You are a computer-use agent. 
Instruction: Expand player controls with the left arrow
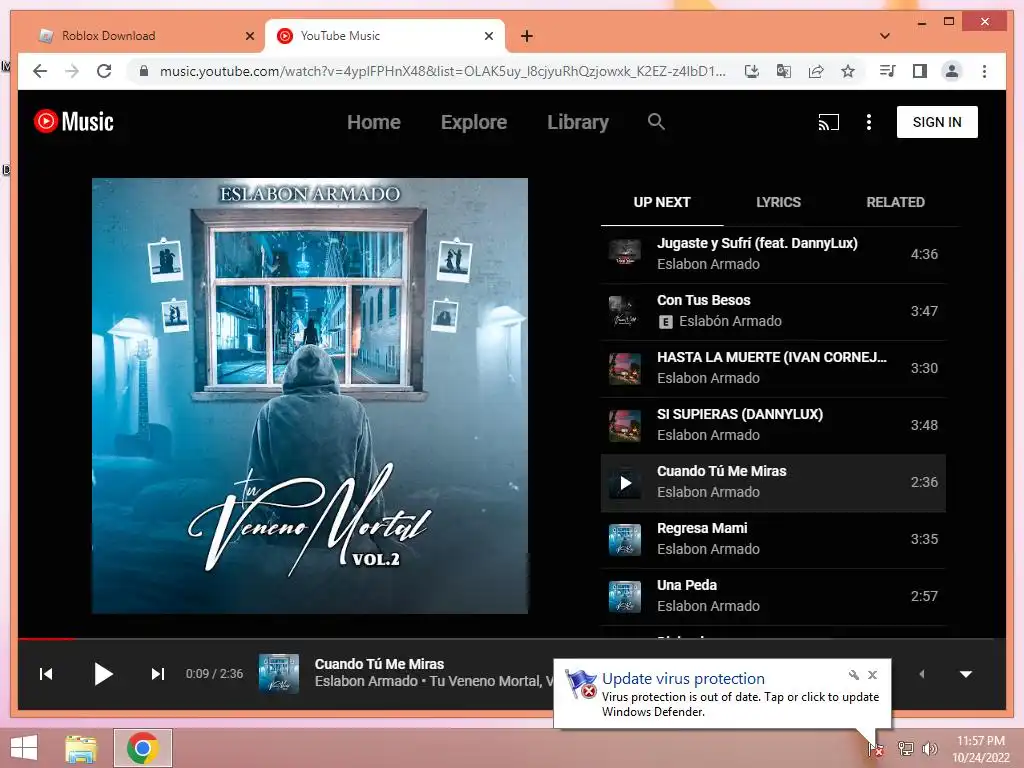click(x=921, y=674)
